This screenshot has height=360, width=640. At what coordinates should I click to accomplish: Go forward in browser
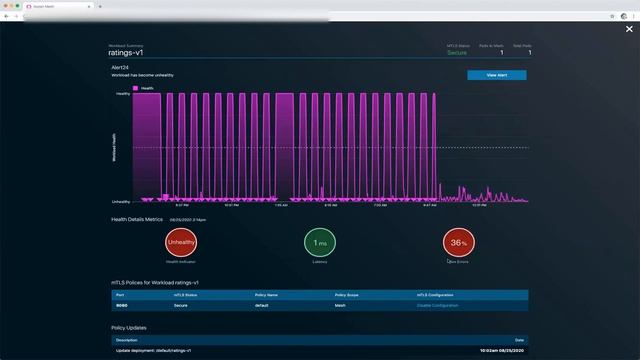pos(16,16)
